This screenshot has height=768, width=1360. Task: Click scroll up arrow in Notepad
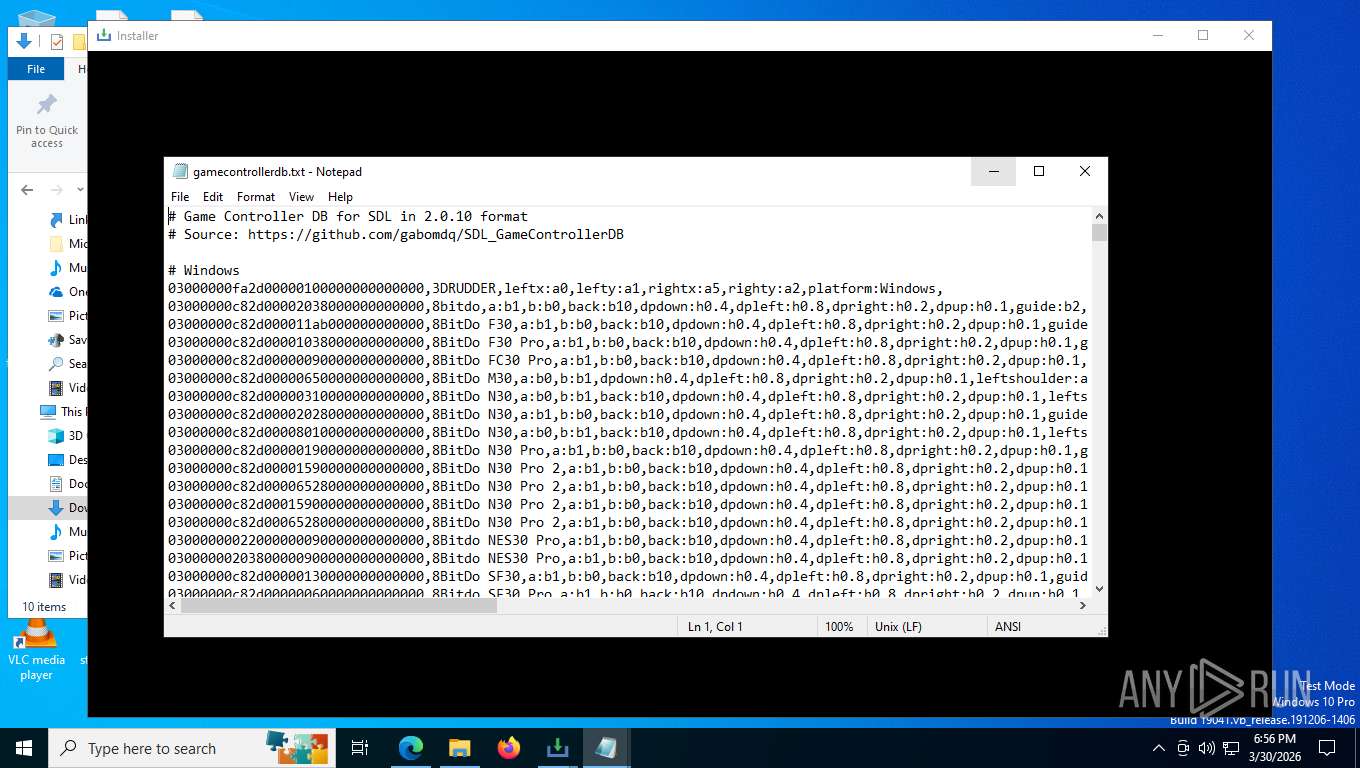click(x=1099, y=216)
